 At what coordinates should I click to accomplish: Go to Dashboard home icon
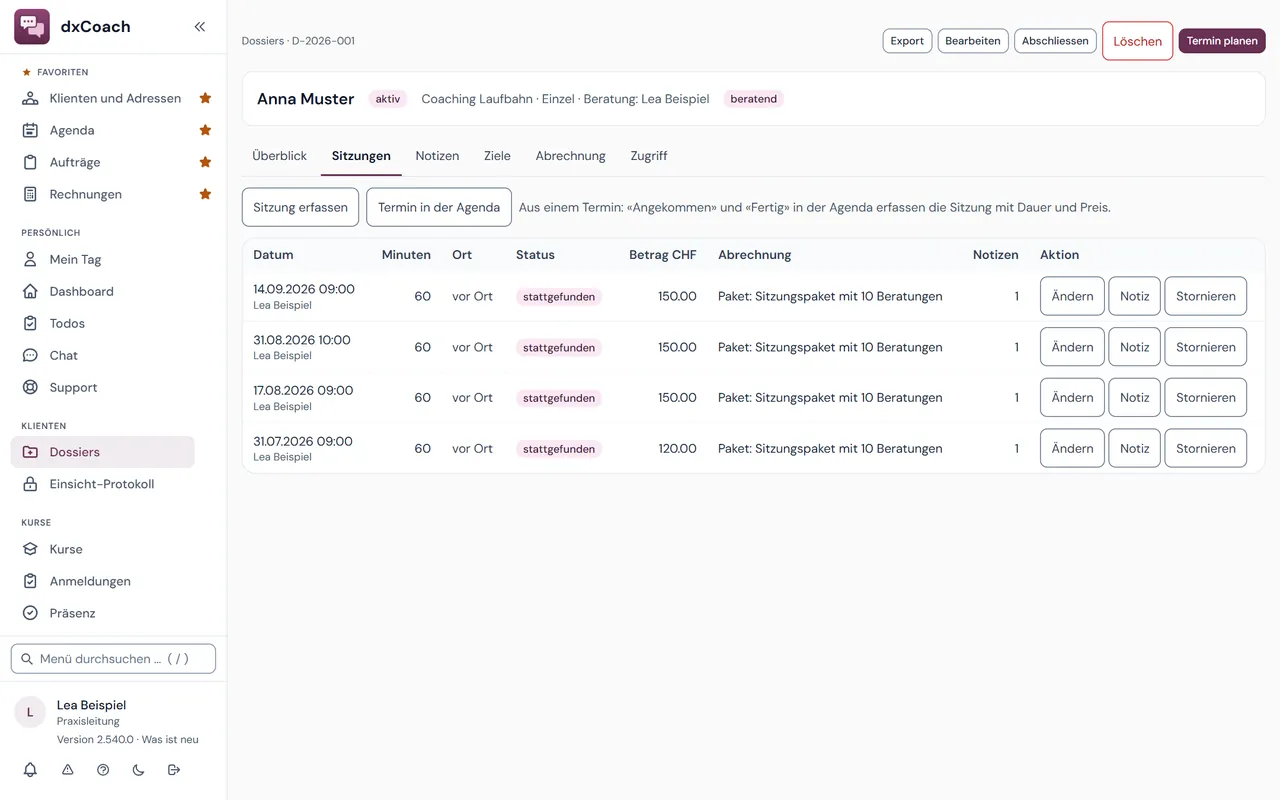[30, 291]
